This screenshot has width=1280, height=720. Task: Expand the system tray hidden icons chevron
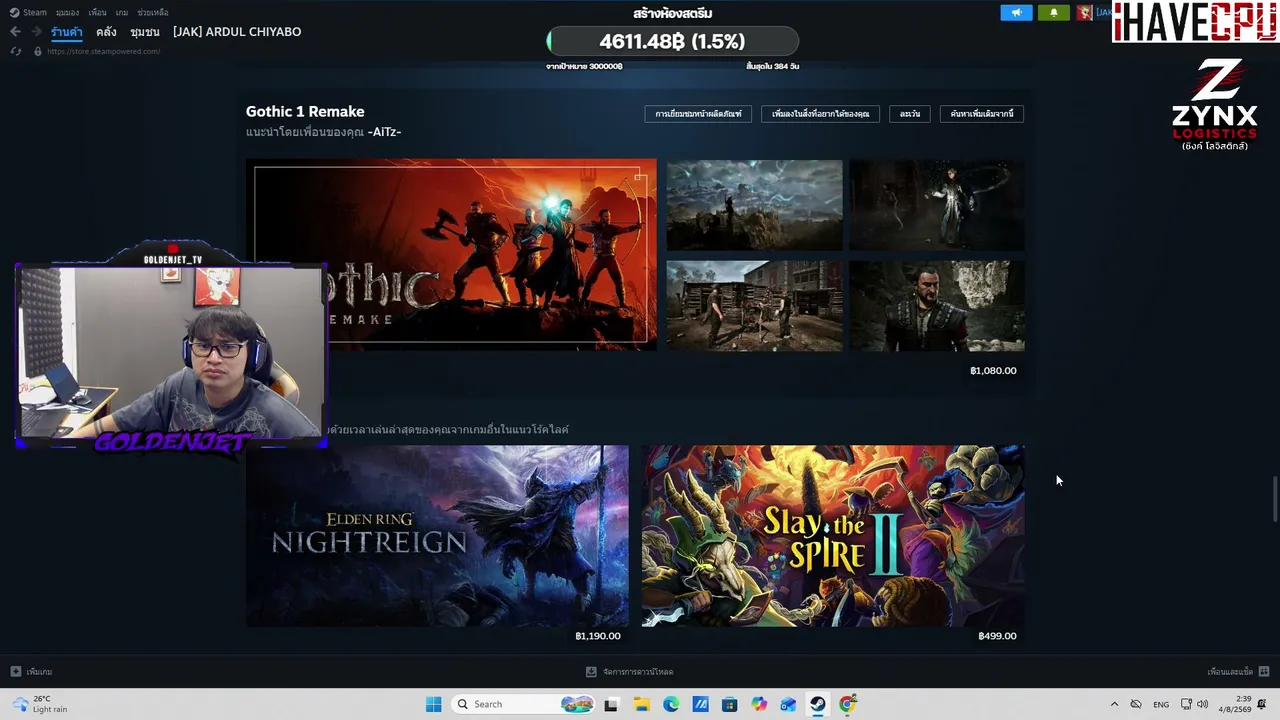point(1114,704)
